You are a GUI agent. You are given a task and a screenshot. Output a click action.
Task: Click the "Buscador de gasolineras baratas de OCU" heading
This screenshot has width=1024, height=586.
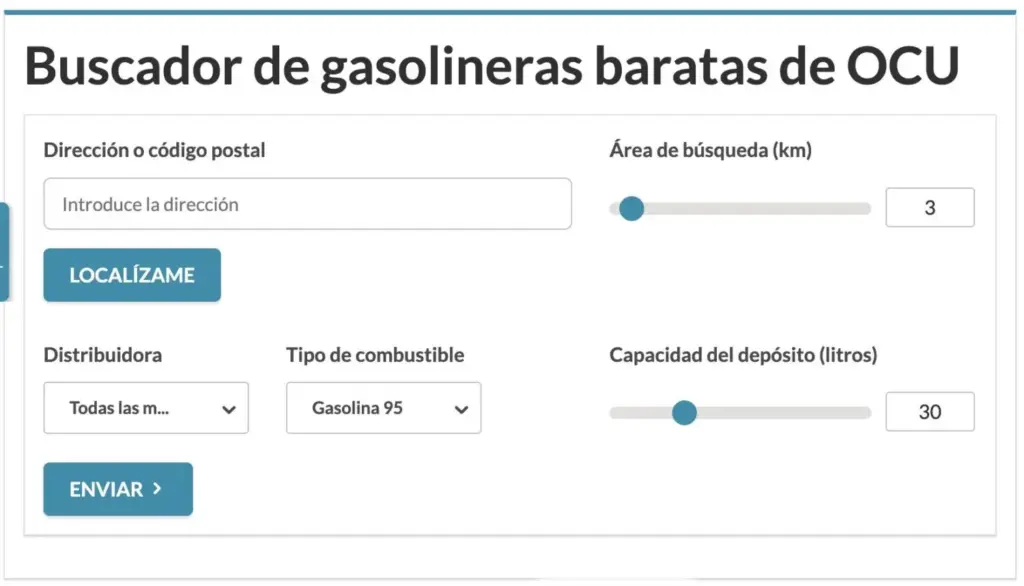(491, 67)
